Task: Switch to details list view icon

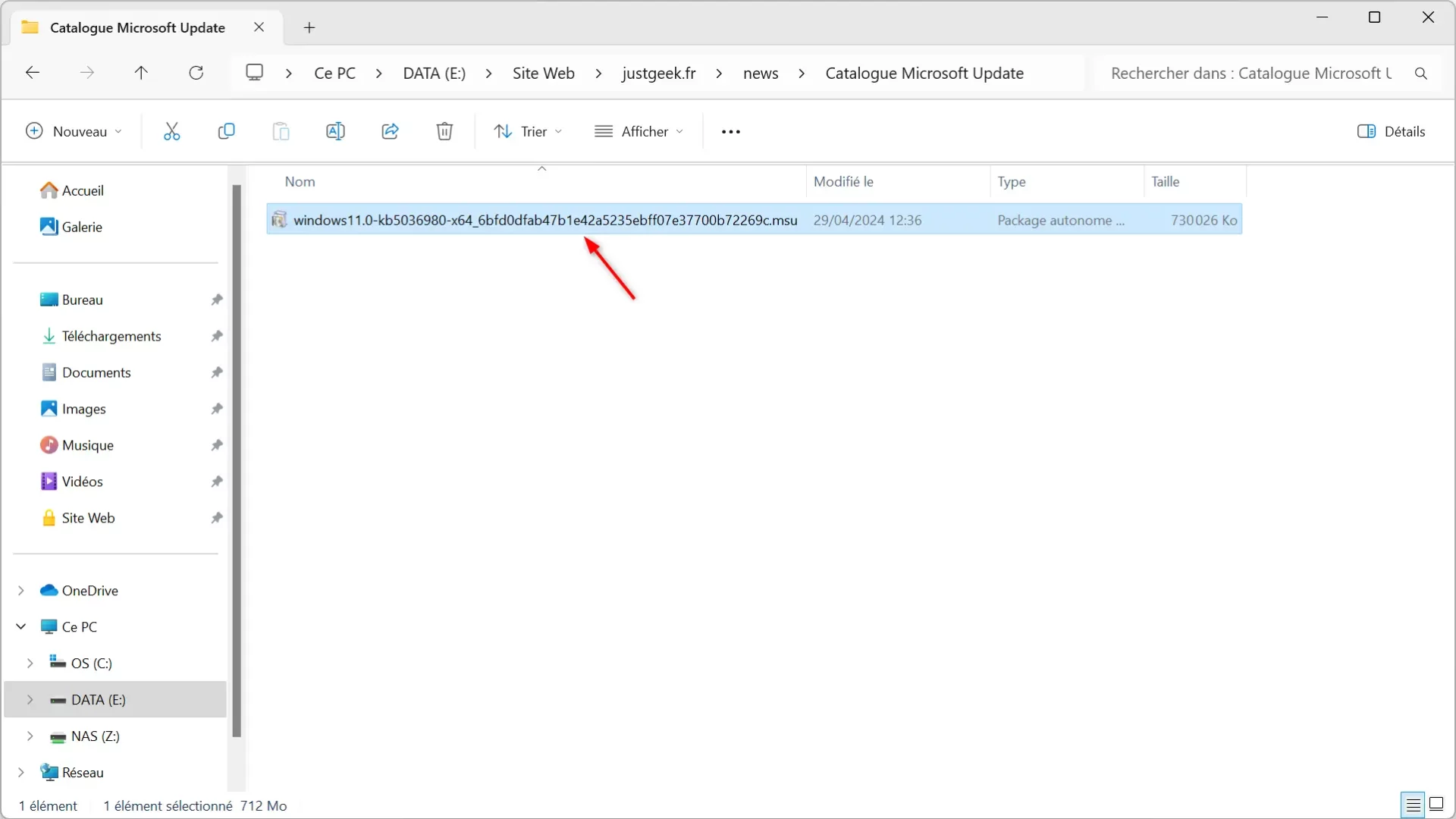Action: (1413, 804)
